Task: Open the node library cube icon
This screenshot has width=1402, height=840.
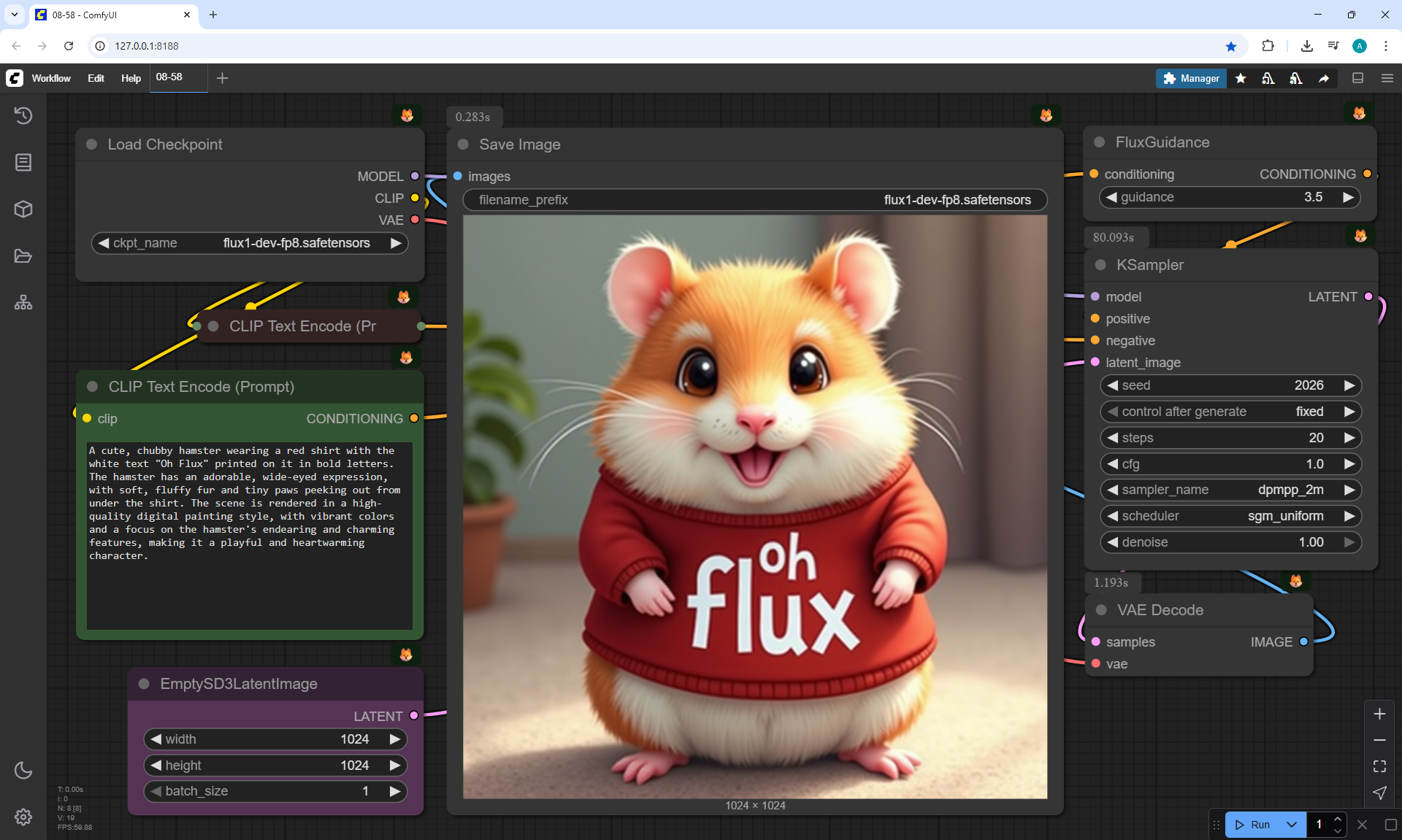Action: coord(23,209)
